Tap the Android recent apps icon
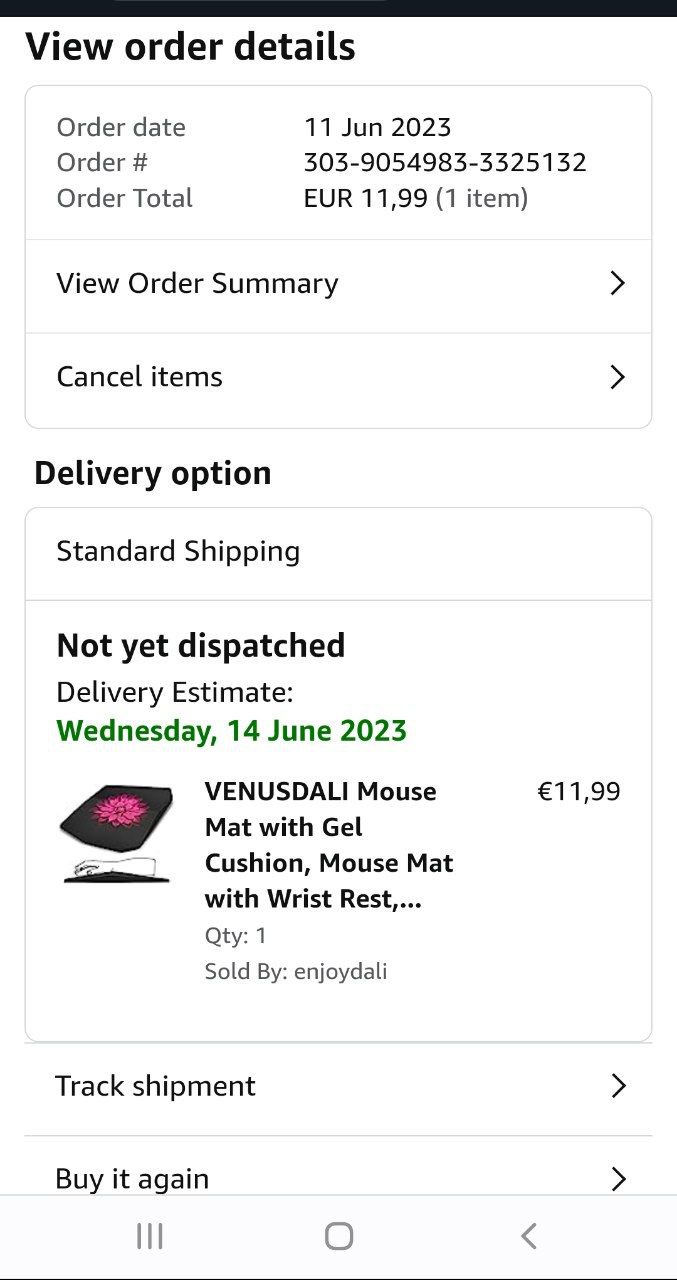677x1280 pixels. [x=150, y=1236]
